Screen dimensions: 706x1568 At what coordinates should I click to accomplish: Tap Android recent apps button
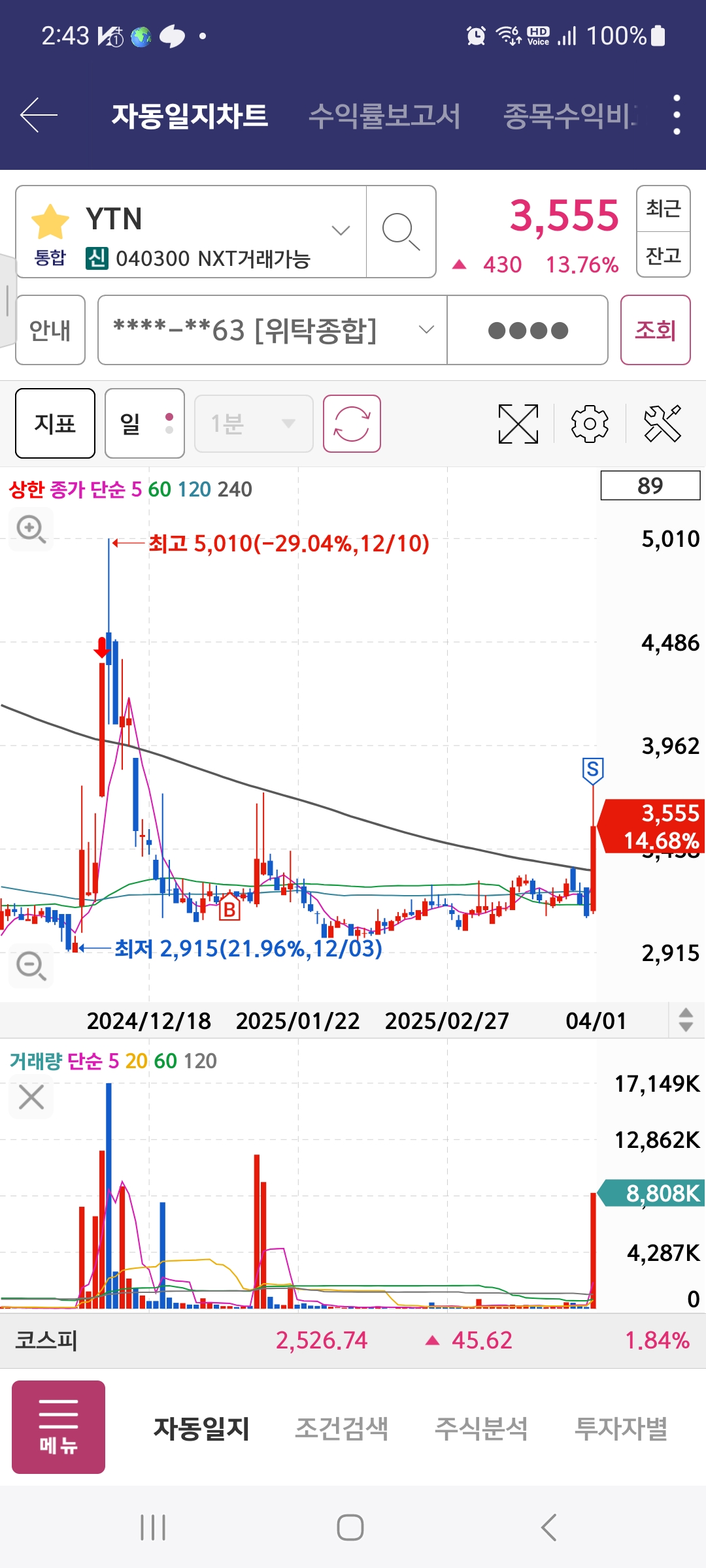pos(153,1527)
